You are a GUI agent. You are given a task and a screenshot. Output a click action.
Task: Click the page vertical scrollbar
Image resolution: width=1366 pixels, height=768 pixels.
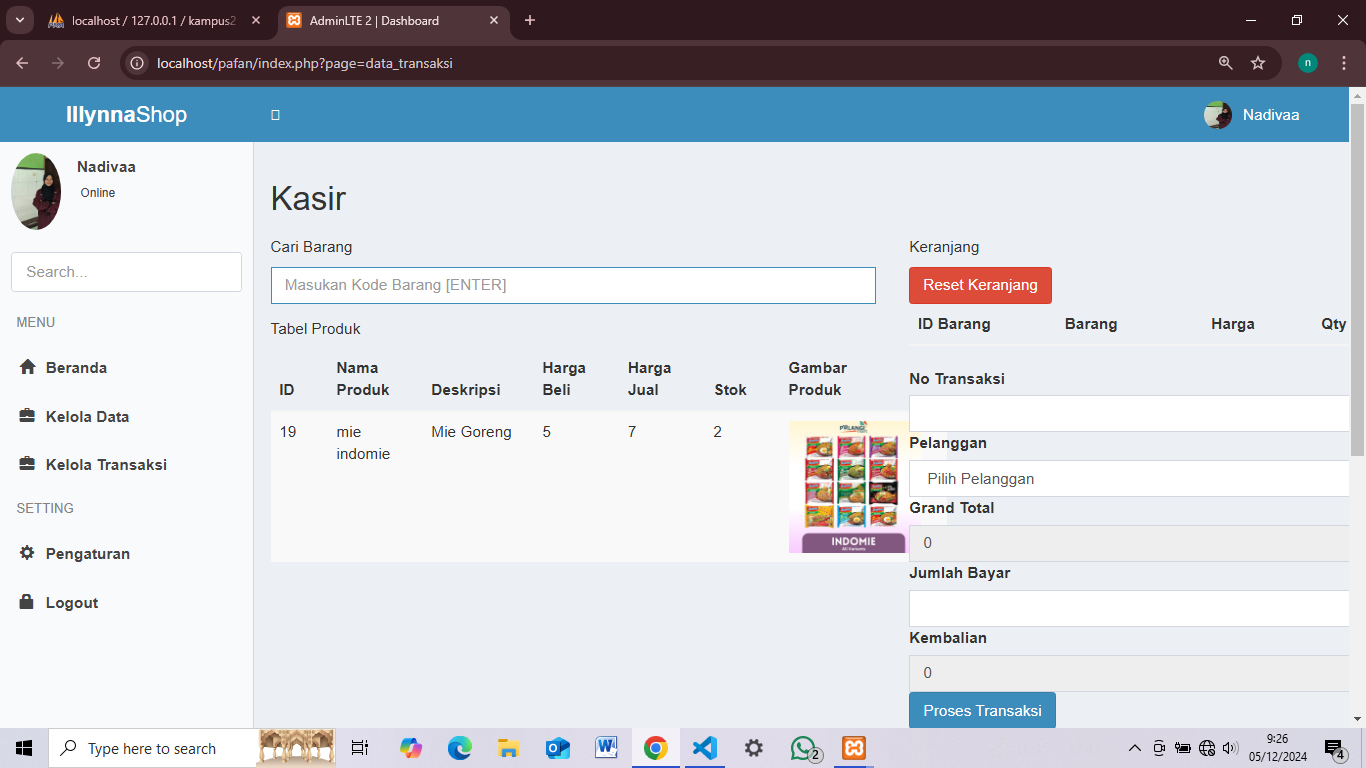(1357, 300)
